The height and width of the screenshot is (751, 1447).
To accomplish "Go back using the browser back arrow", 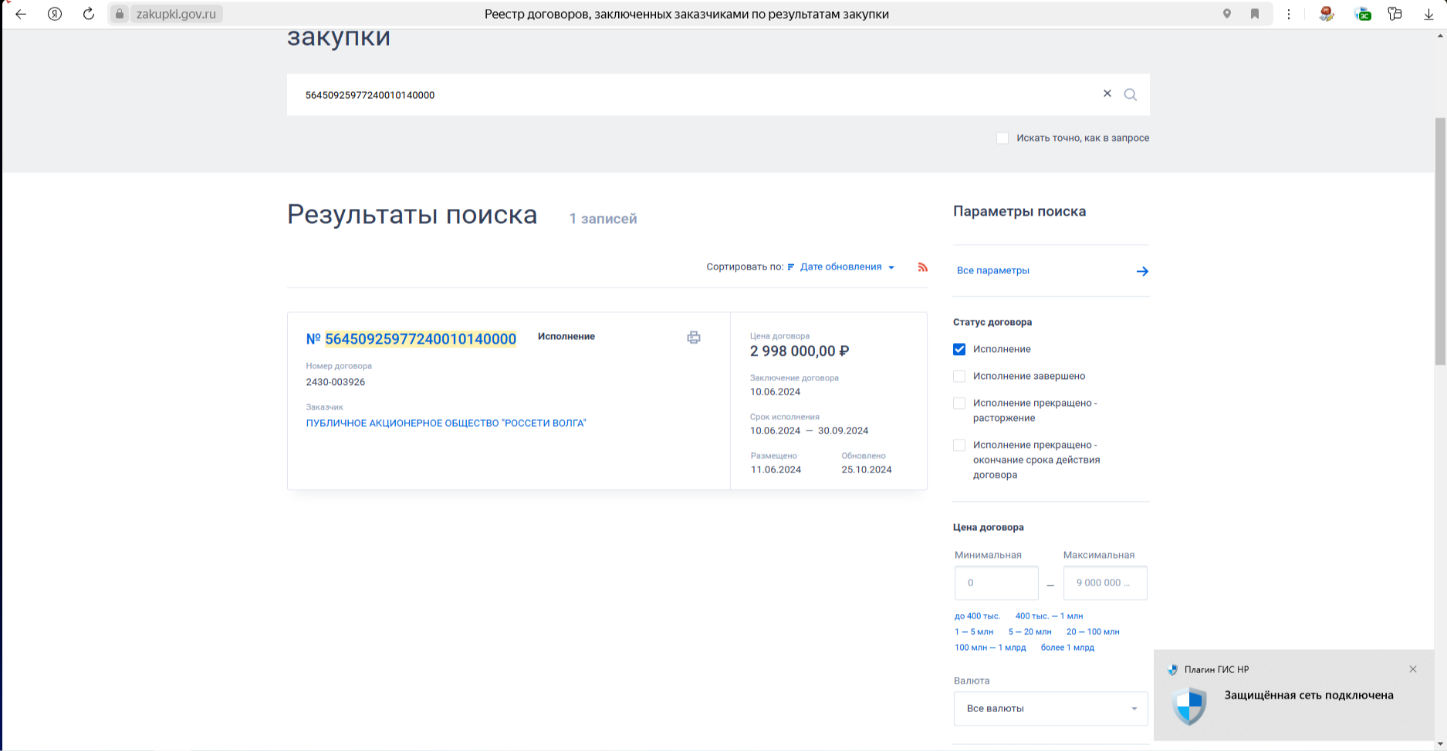I will (20, 14).
